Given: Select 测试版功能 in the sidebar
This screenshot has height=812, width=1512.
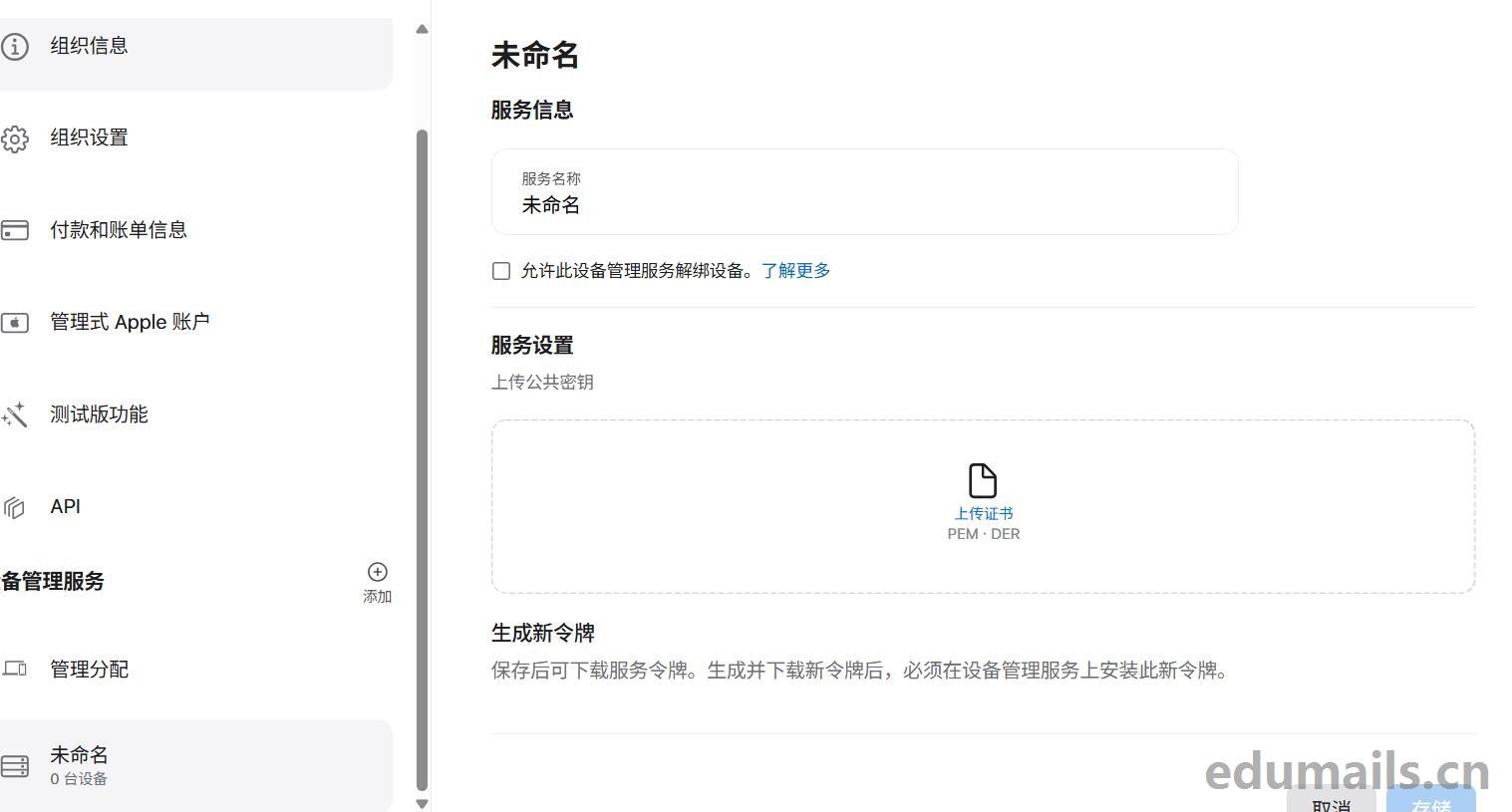Looking at the screenshot, I should tap(99, 414).
